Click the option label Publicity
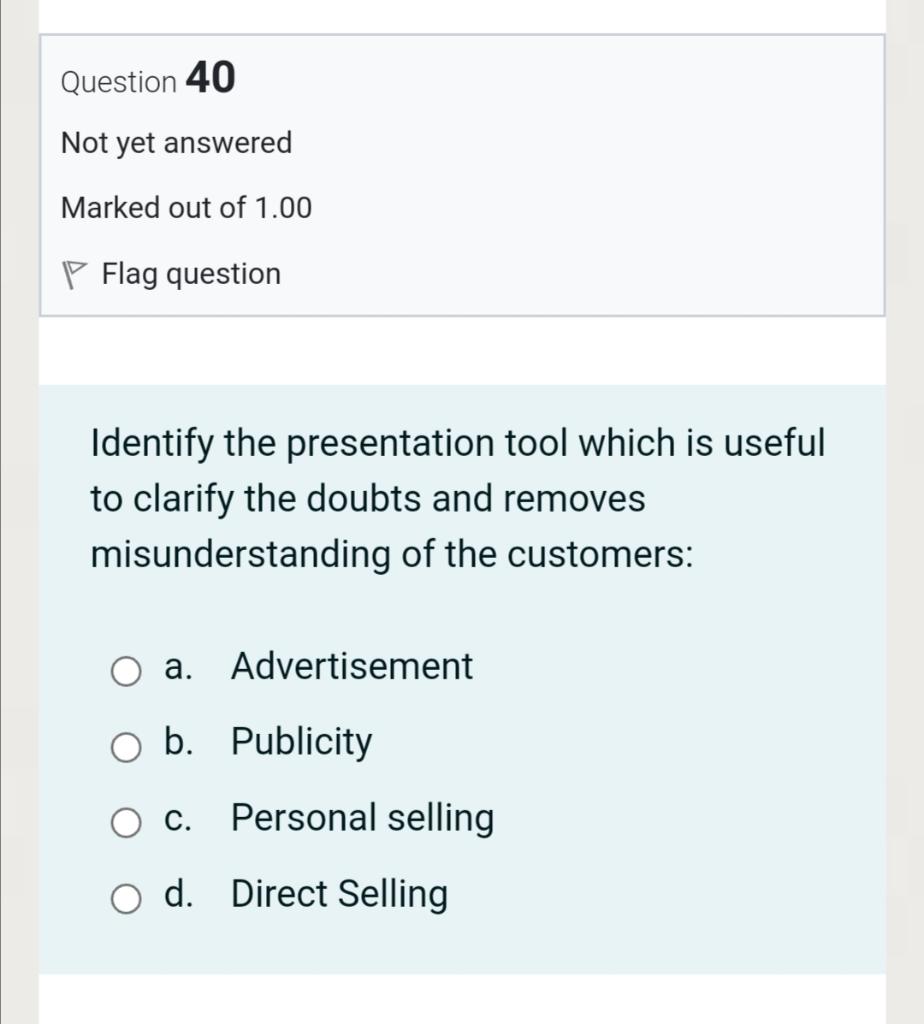This screenshot has height=1024, width=924. (300, 742)
